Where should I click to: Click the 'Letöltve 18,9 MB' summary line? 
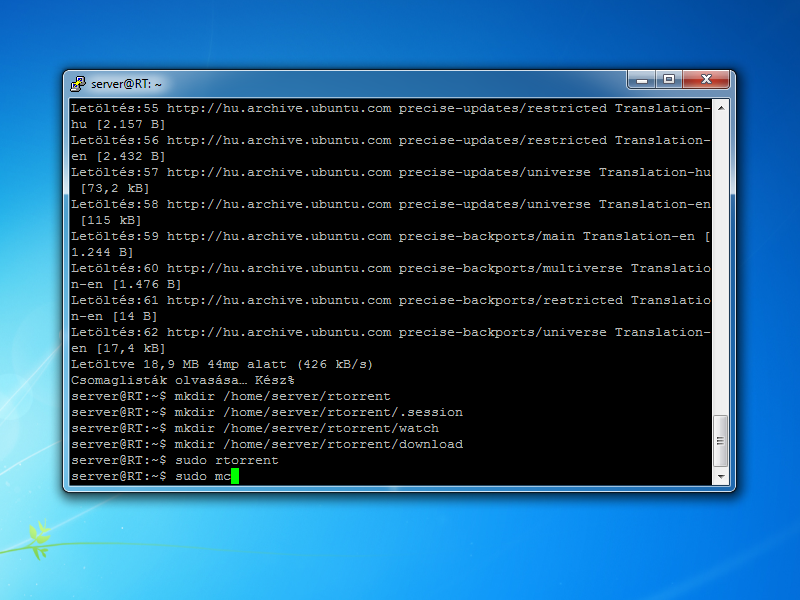tap(221, 364)
